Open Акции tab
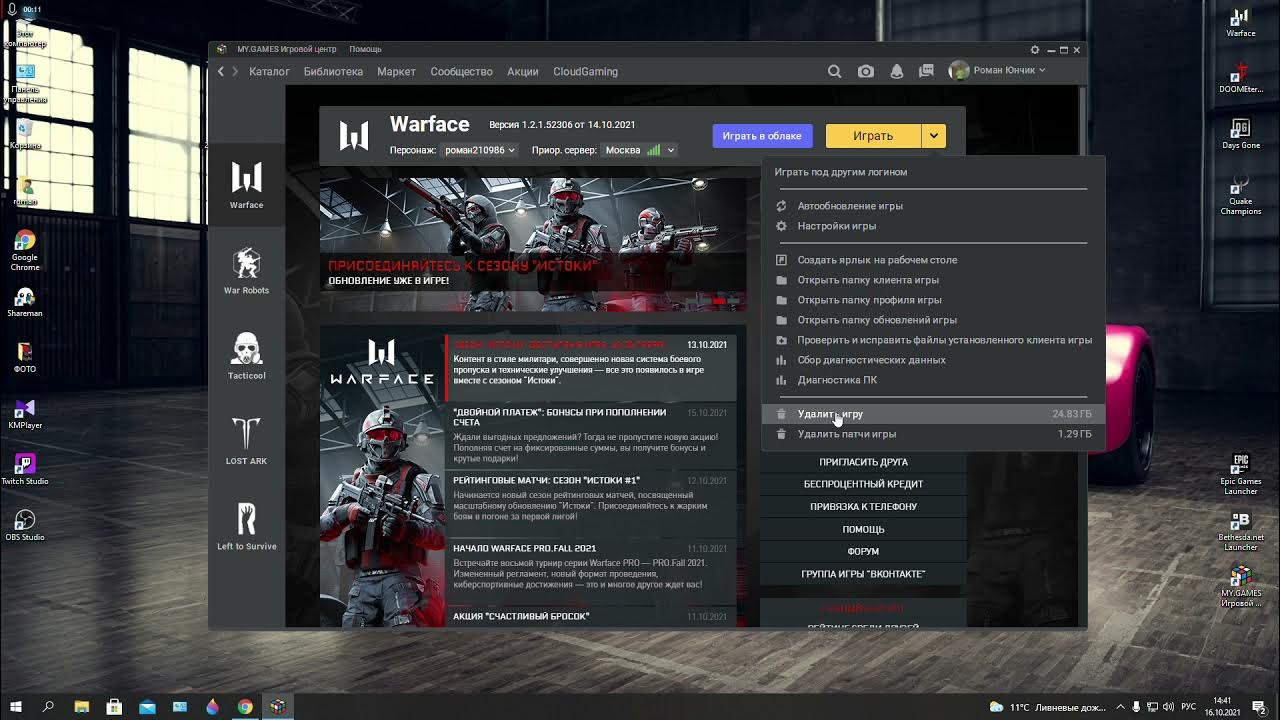1280x720 pixels. pos(522,72)
